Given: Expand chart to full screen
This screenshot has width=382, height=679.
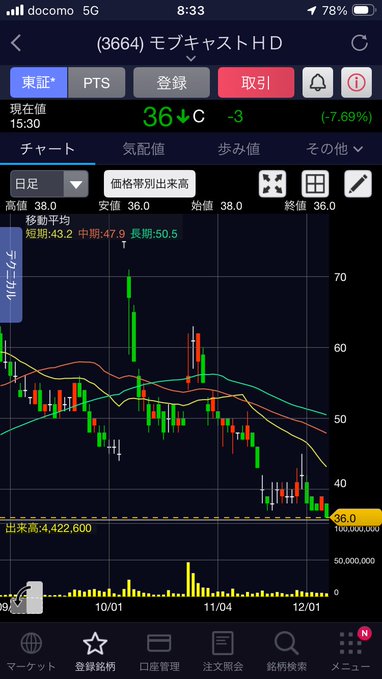Looking at the screenshot, I should pyautogui.click(x=272, y=184).
